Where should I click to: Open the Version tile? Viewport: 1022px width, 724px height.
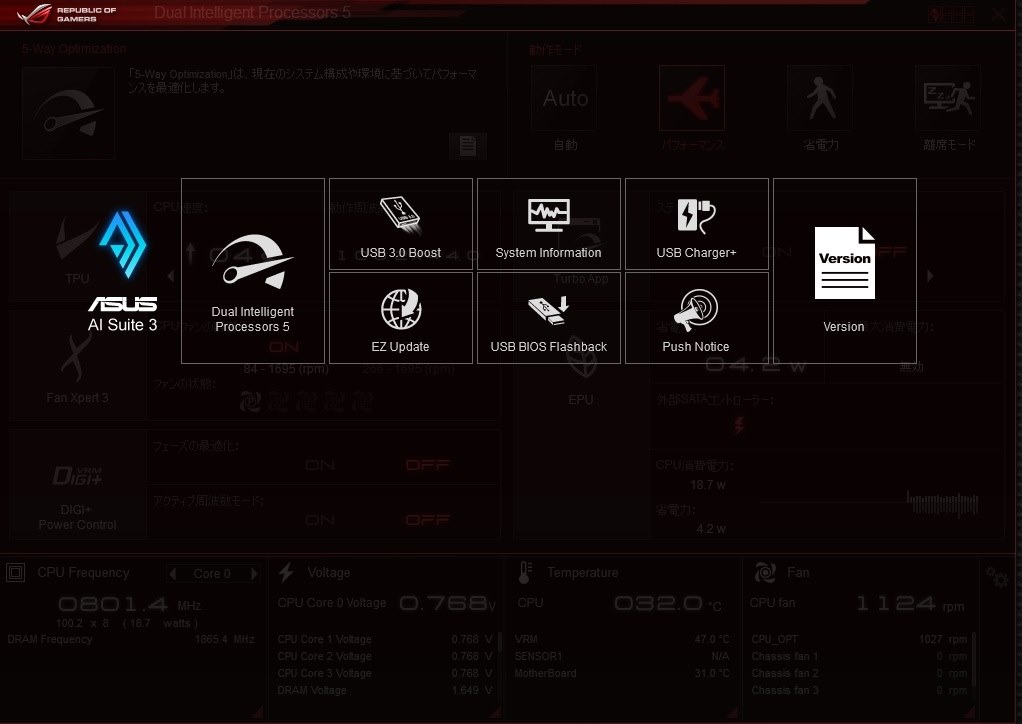pyautogui.click(x=845, y=270)
